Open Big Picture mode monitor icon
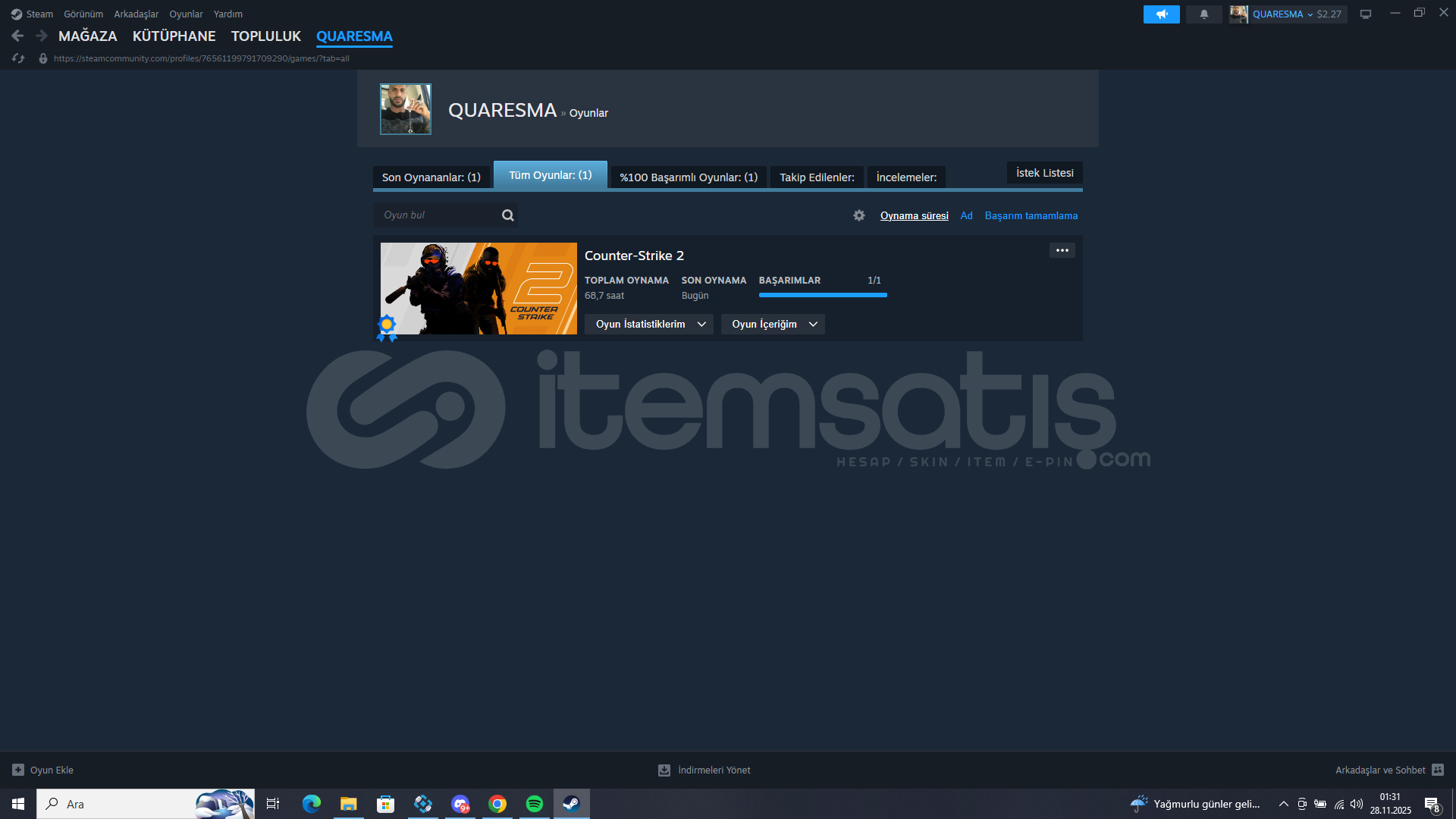The width and height of the screenshot is (1456, 819). (x=1365, y=14)
